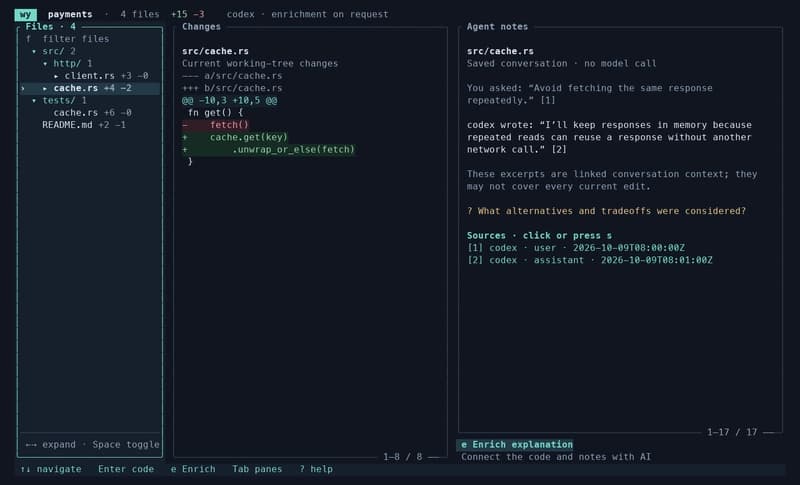Click the wy app badge
Image resolution: width=800 pixels, height=485 pixels.
point(25,14)
